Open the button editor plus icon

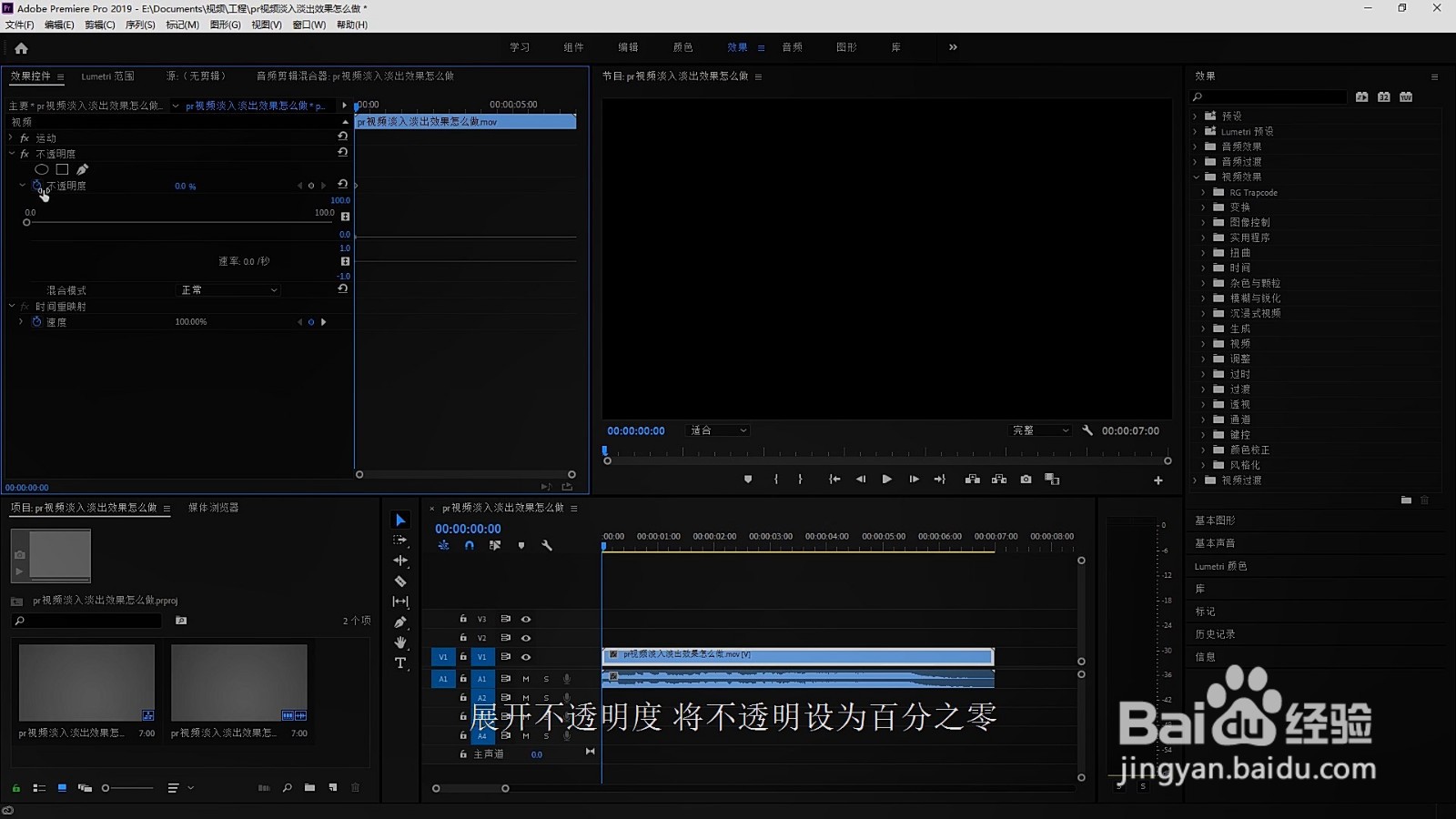click(x=1158, y=480)
